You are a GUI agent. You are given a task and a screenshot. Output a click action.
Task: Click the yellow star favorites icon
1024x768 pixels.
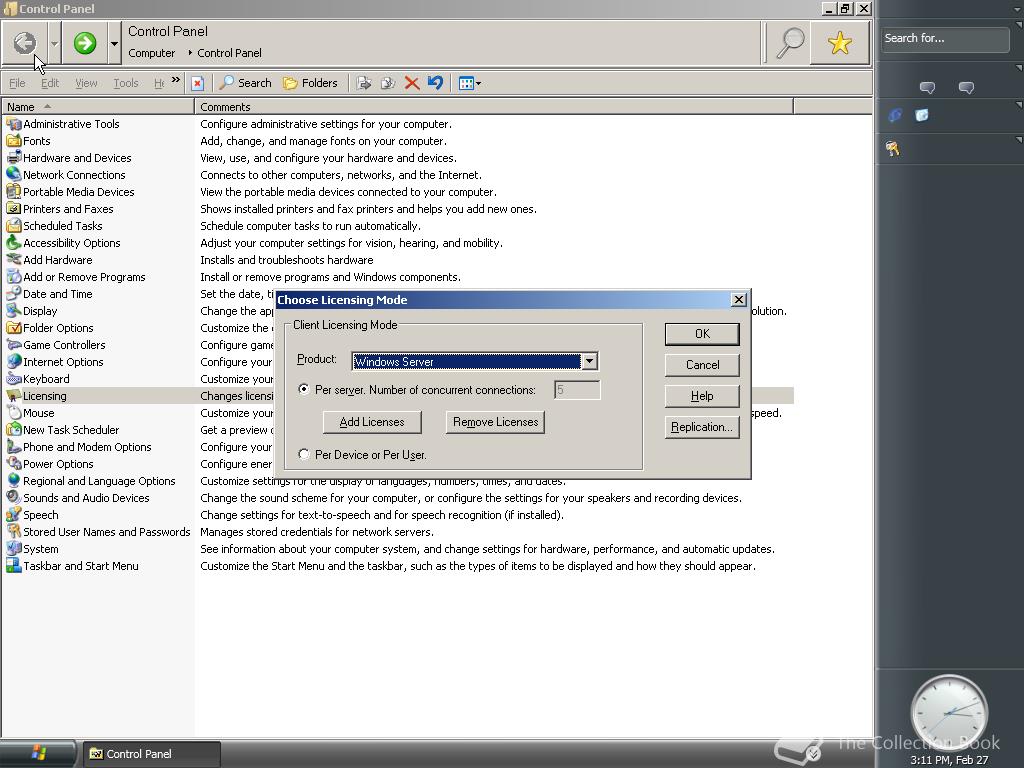(x=839, y=43)
